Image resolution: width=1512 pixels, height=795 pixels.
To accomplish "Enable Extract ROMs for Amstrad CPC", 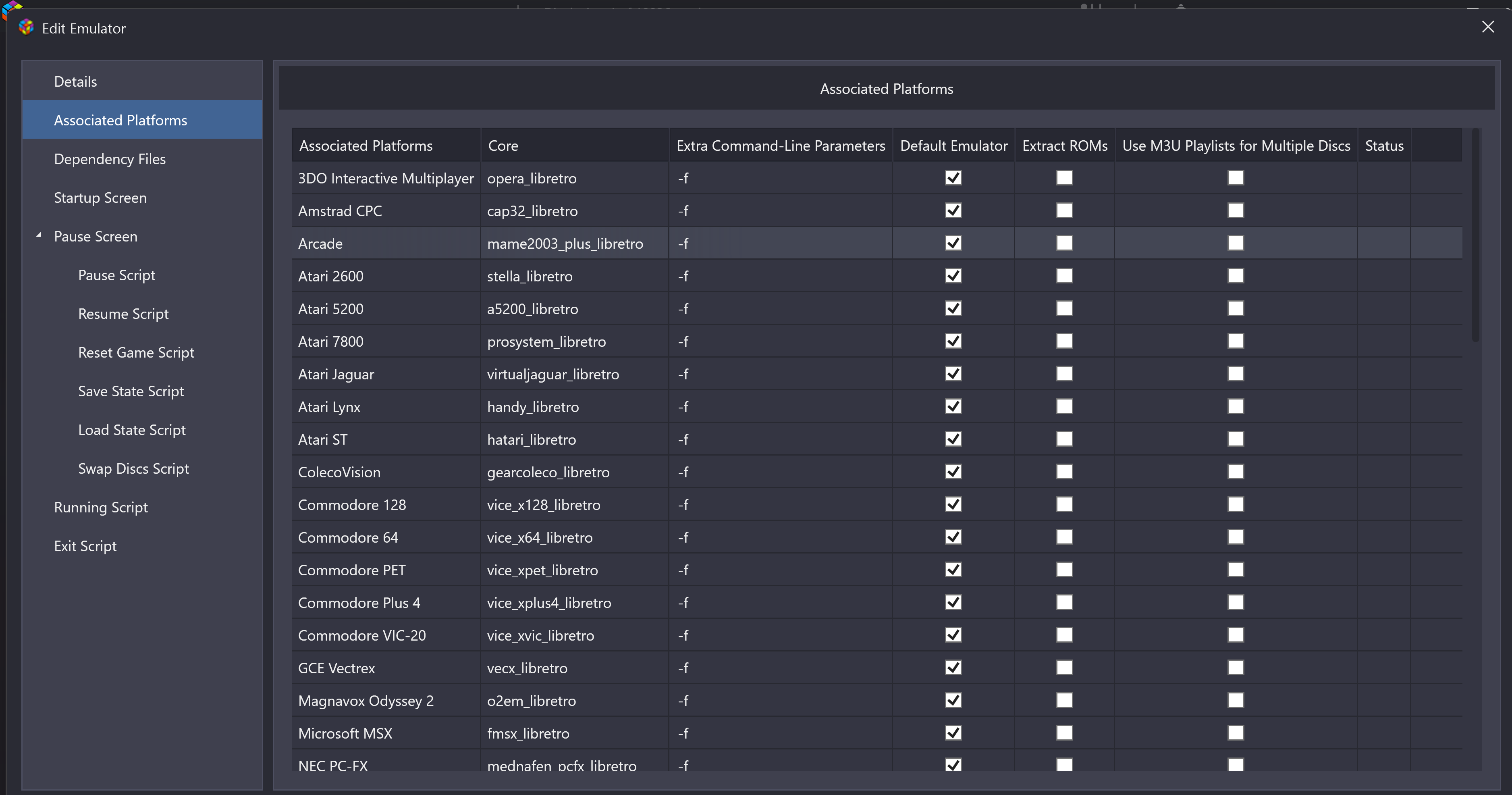I will [1064, 210].
